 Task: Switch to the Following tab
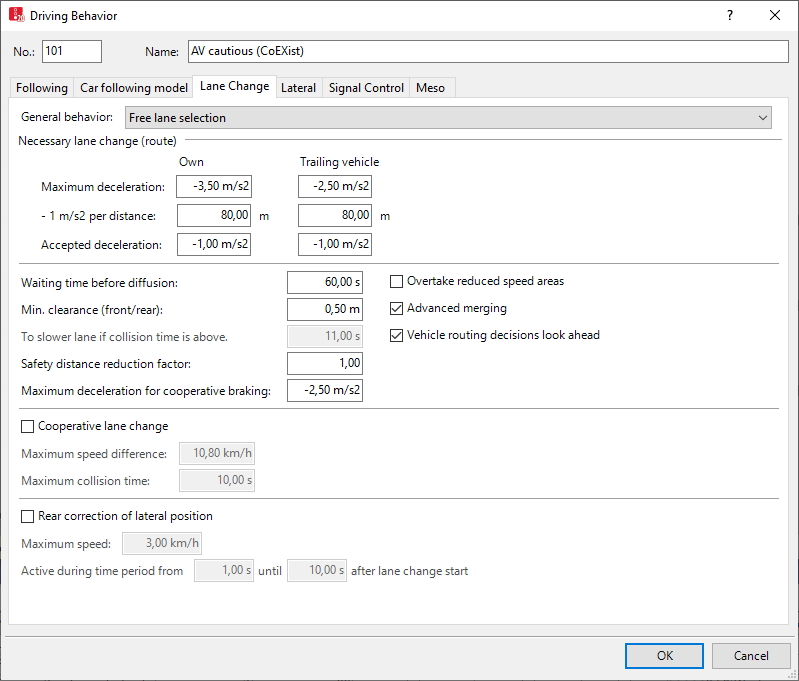click(42, 88)
